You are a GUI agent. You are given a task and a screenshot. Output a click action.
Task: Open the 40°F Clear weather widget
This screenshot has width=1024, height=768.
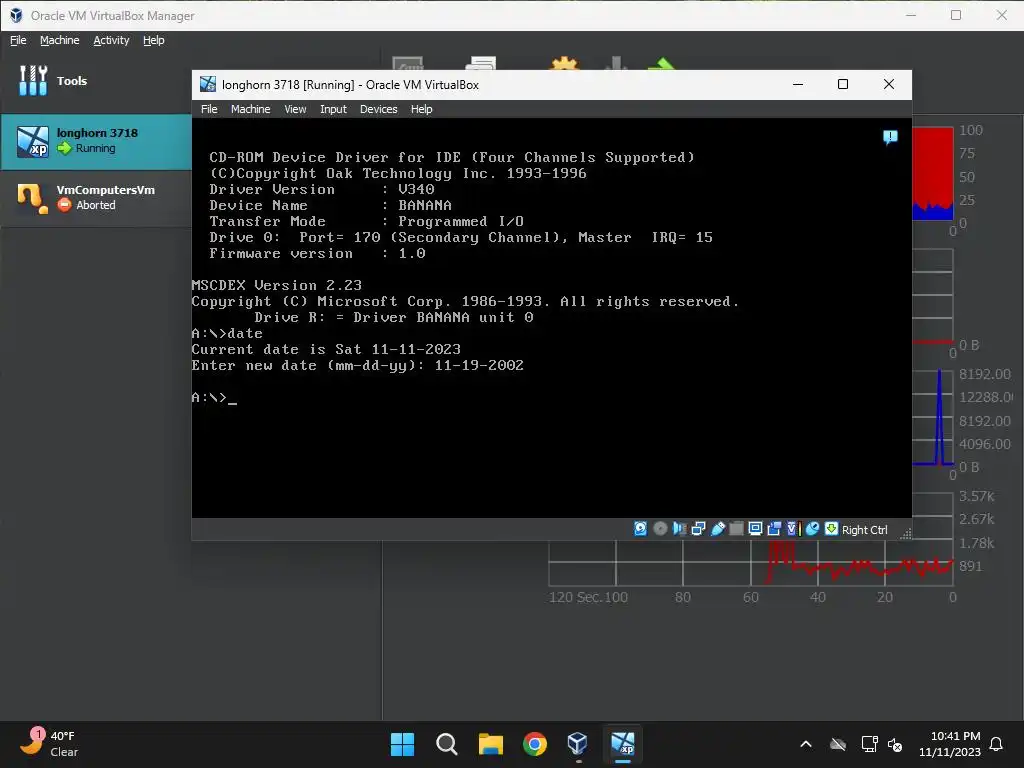click(x=51, y=743)
